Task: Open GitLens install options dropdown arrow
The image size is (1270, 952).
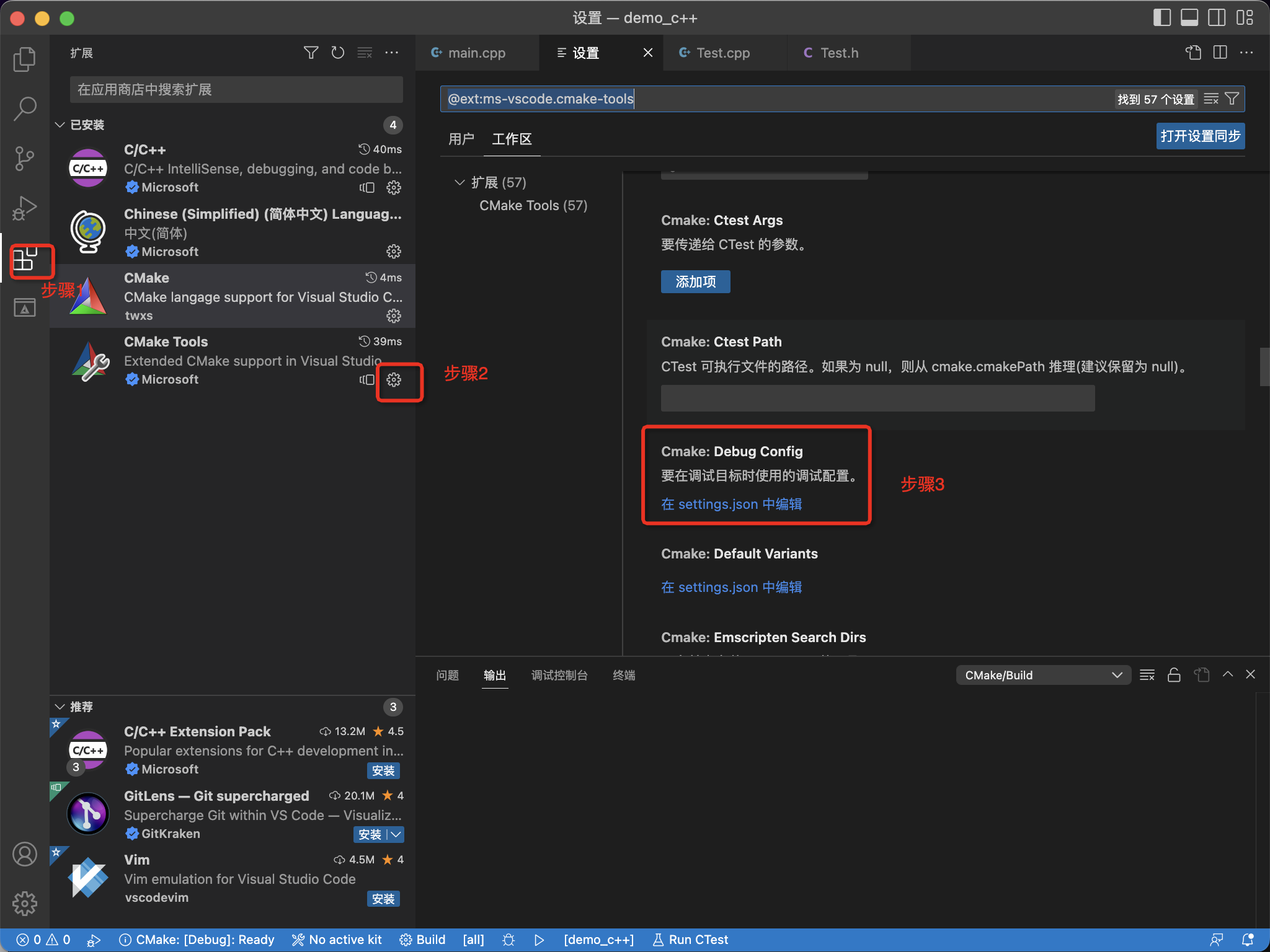Action: tap(396, 834)
